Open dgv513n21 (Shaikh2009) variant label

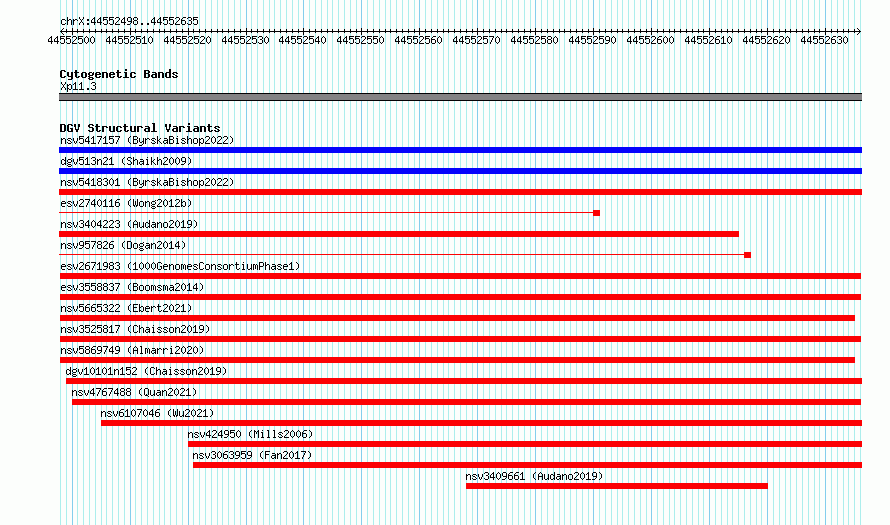[x=126, y=161]
